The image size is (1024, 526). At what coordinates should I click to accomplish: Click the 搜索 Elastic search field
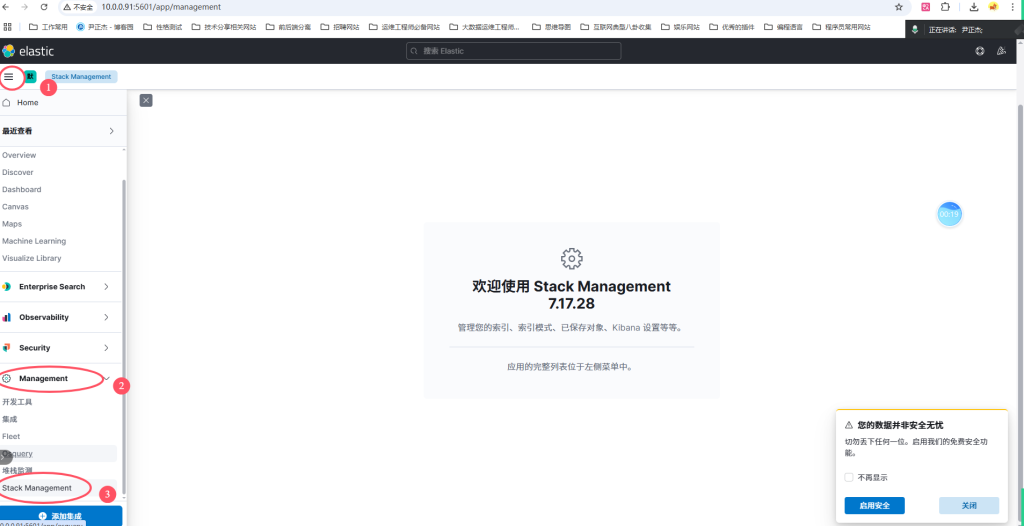(513, 51)
